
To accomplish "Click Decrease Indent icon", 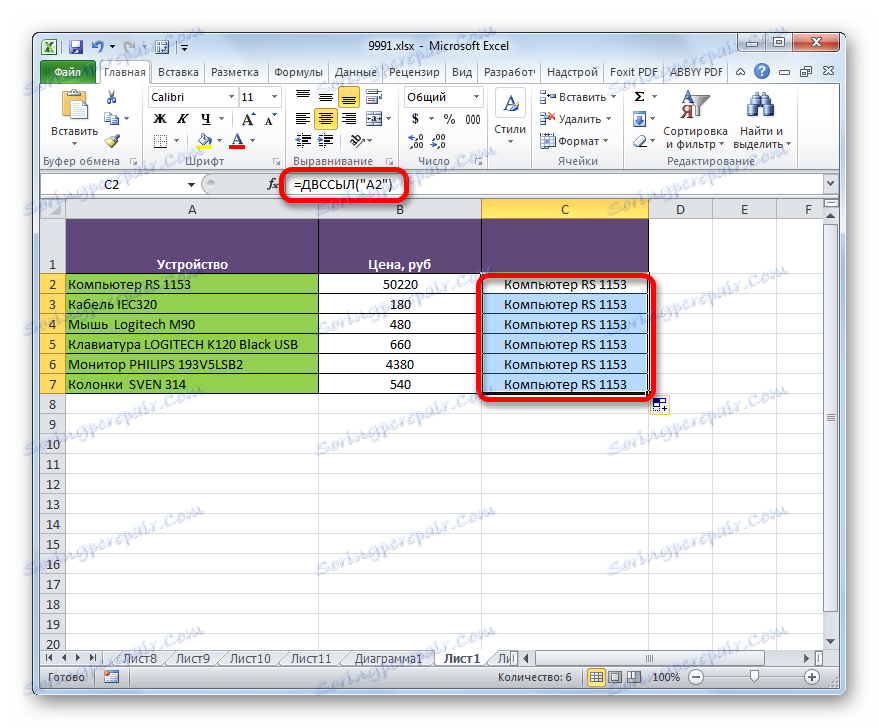I will [303, 141].
